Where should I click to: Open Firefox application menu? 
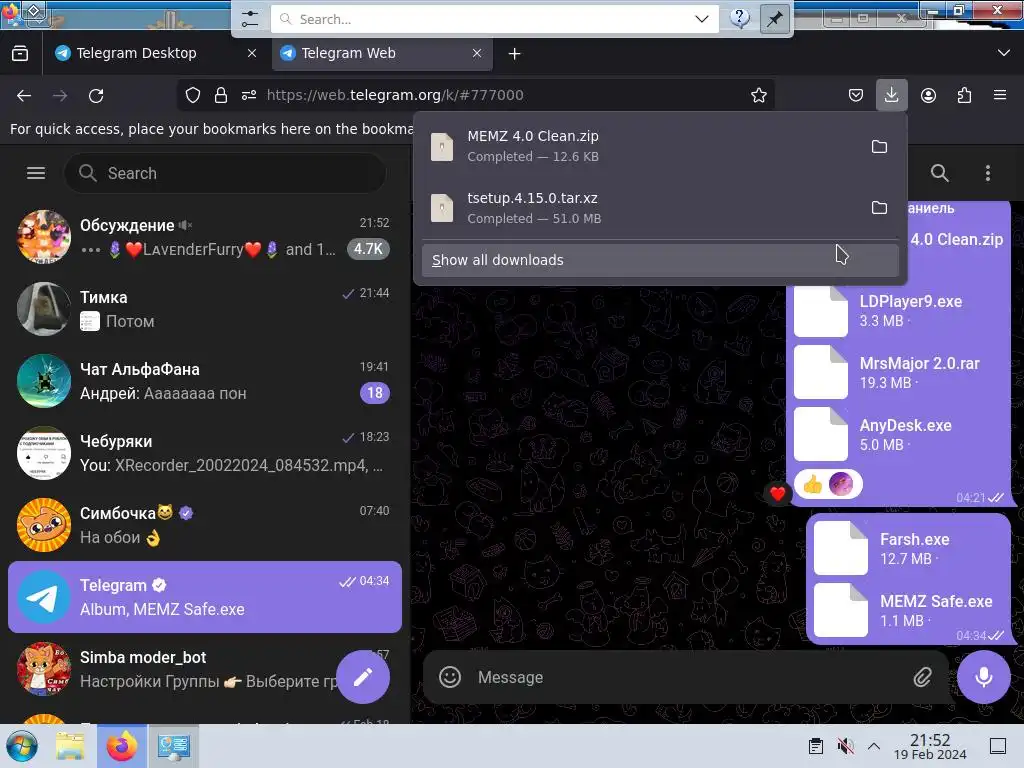[x=1000, y=95]
